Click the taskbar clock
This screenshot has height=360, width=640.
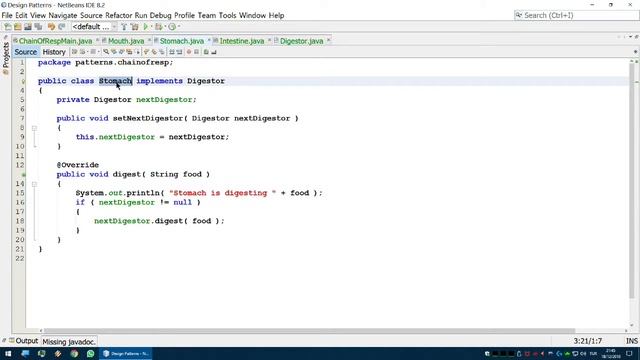[x=611, y=353]
